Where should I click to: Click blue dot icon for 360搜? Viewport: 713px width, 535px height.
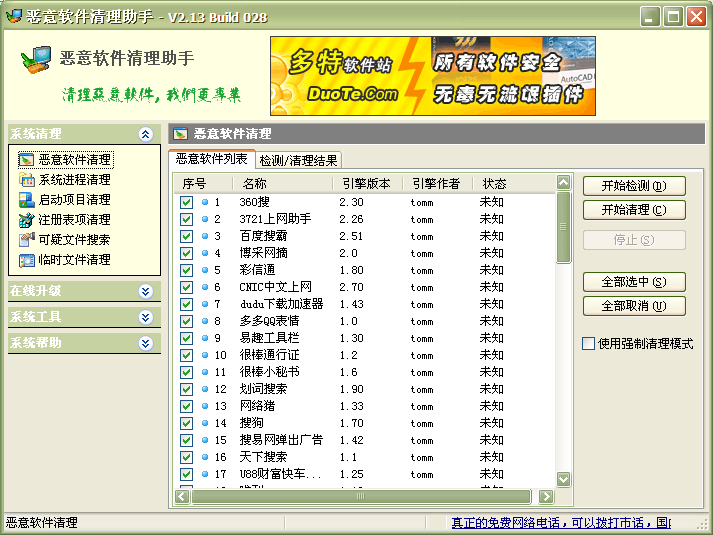205,202
